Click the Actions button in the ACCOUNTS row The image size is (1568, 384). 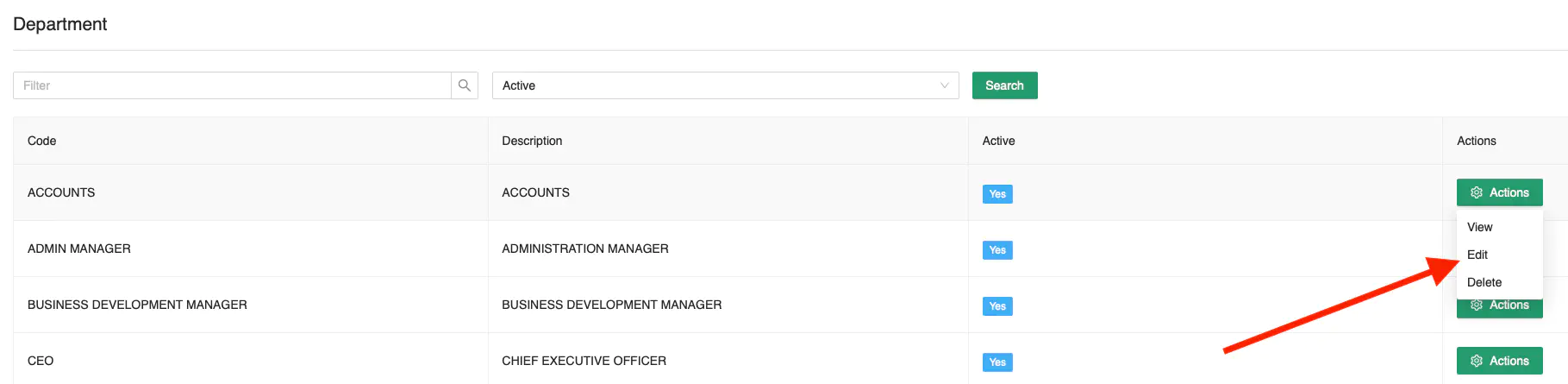pyautogui.click(x=1499, y=192)
